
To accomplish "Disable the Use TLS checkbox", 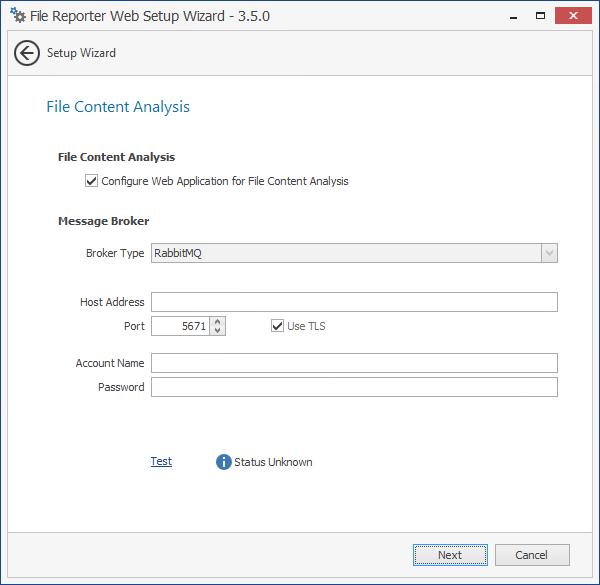I will pyautogui.click(x=278, y=326).
